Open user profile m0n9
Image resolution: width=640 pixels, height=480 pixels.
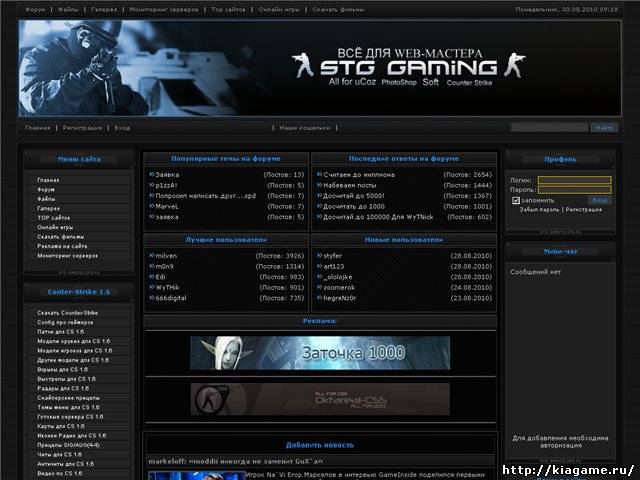[x=164, y=267]
